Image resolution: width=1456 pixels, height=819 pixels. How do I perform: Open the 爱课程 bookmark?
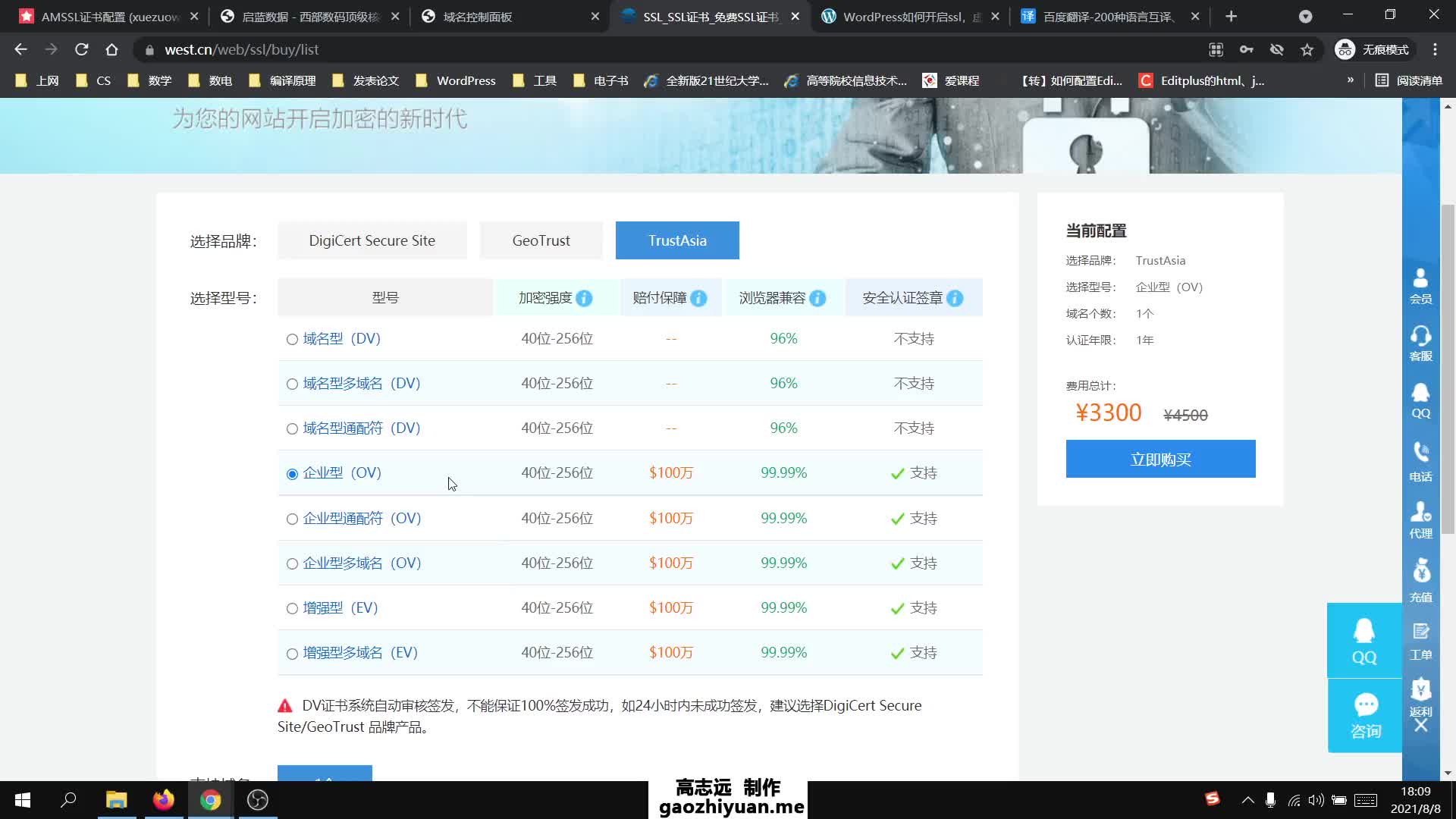click(x=951, y=80)
